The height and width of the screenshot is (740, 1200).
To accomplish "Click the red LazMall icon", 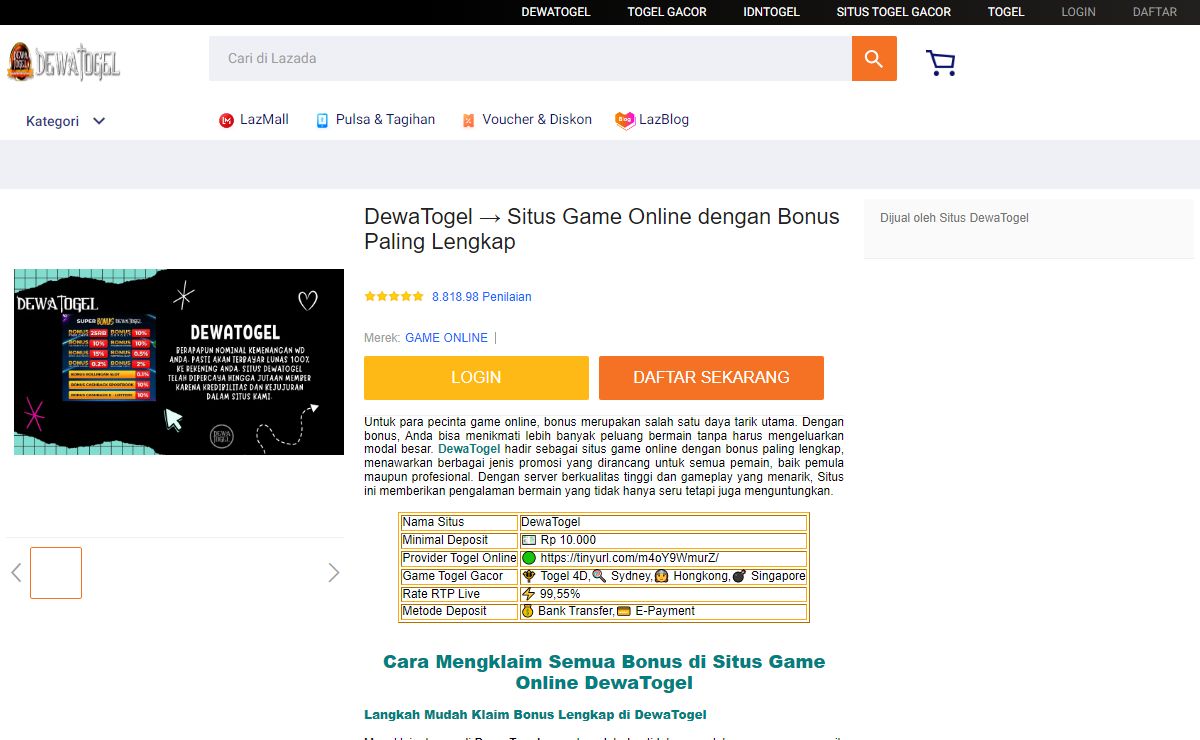I will pos(226,121).
